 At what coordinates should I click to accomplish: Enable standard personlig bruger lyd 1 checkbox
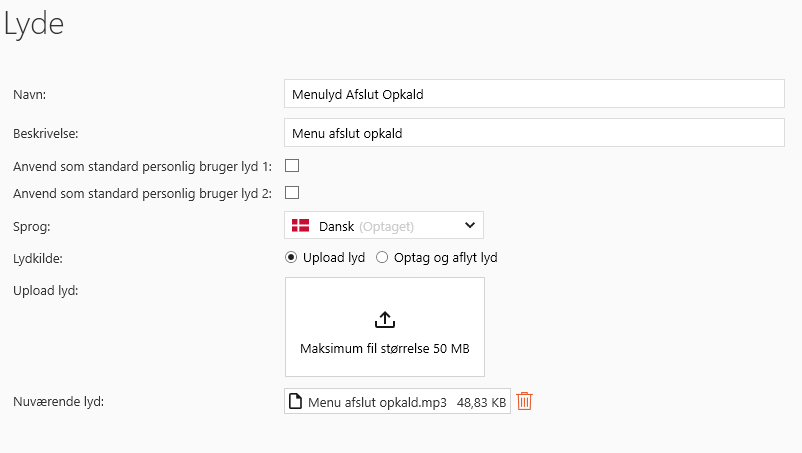(293, 166)
